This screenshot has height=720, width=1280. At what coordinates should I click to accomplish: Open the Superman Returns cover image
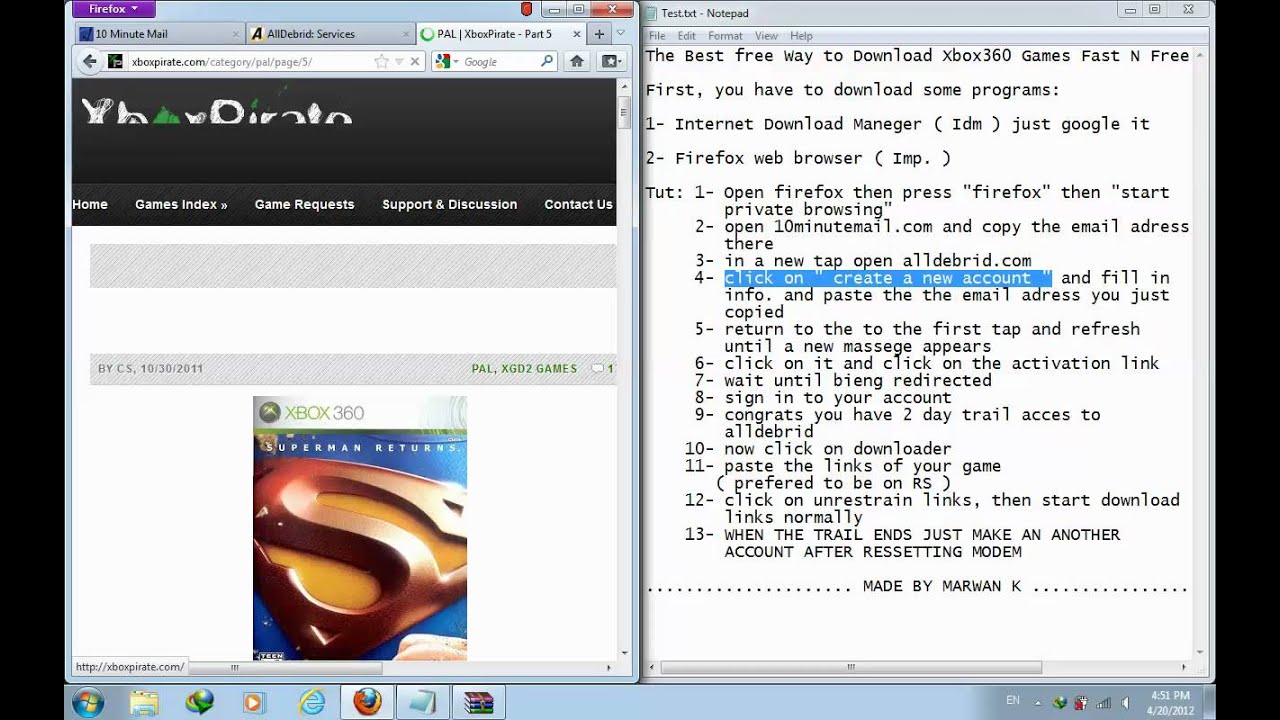[x=360, y=528]
